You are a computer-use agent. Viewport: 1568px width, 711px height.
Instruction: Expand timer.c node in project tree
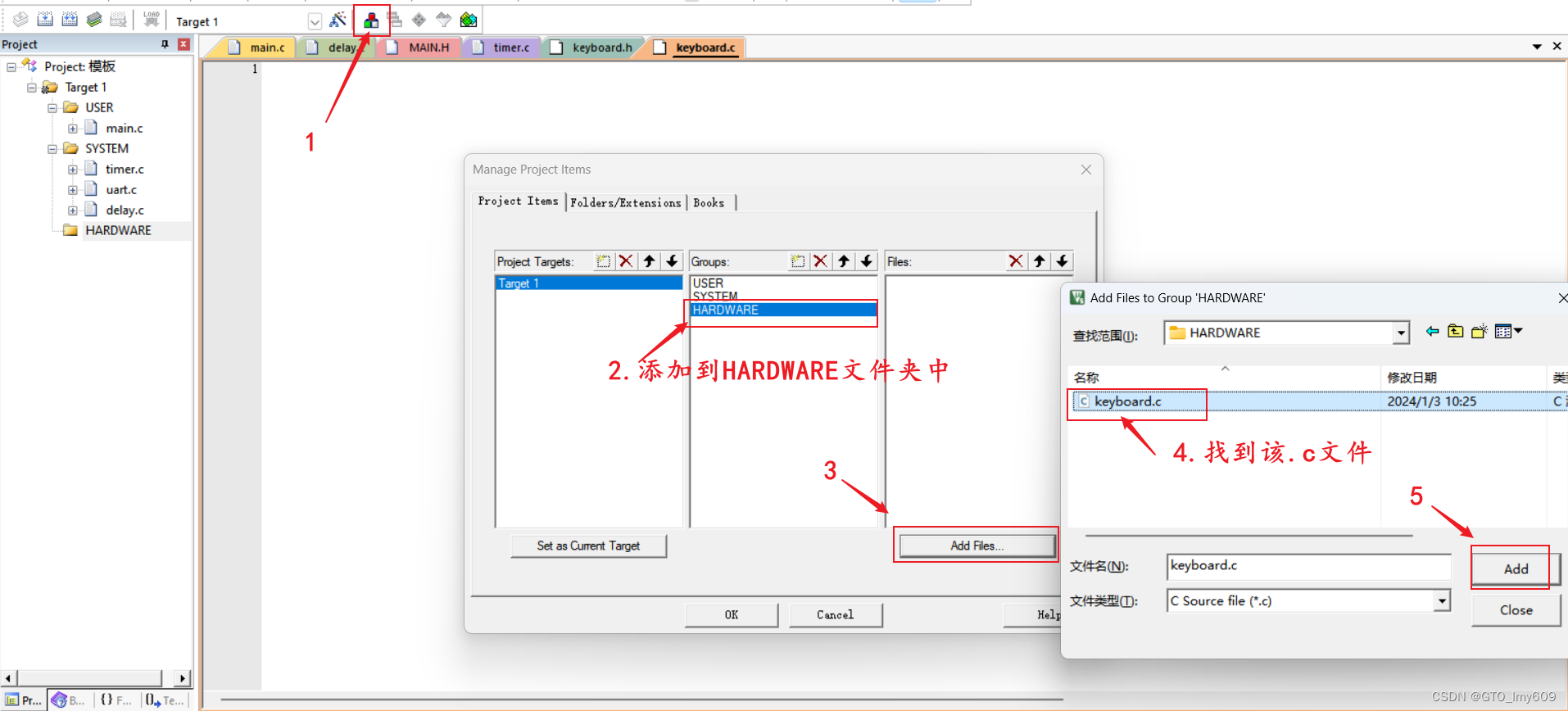coord(73,169)
